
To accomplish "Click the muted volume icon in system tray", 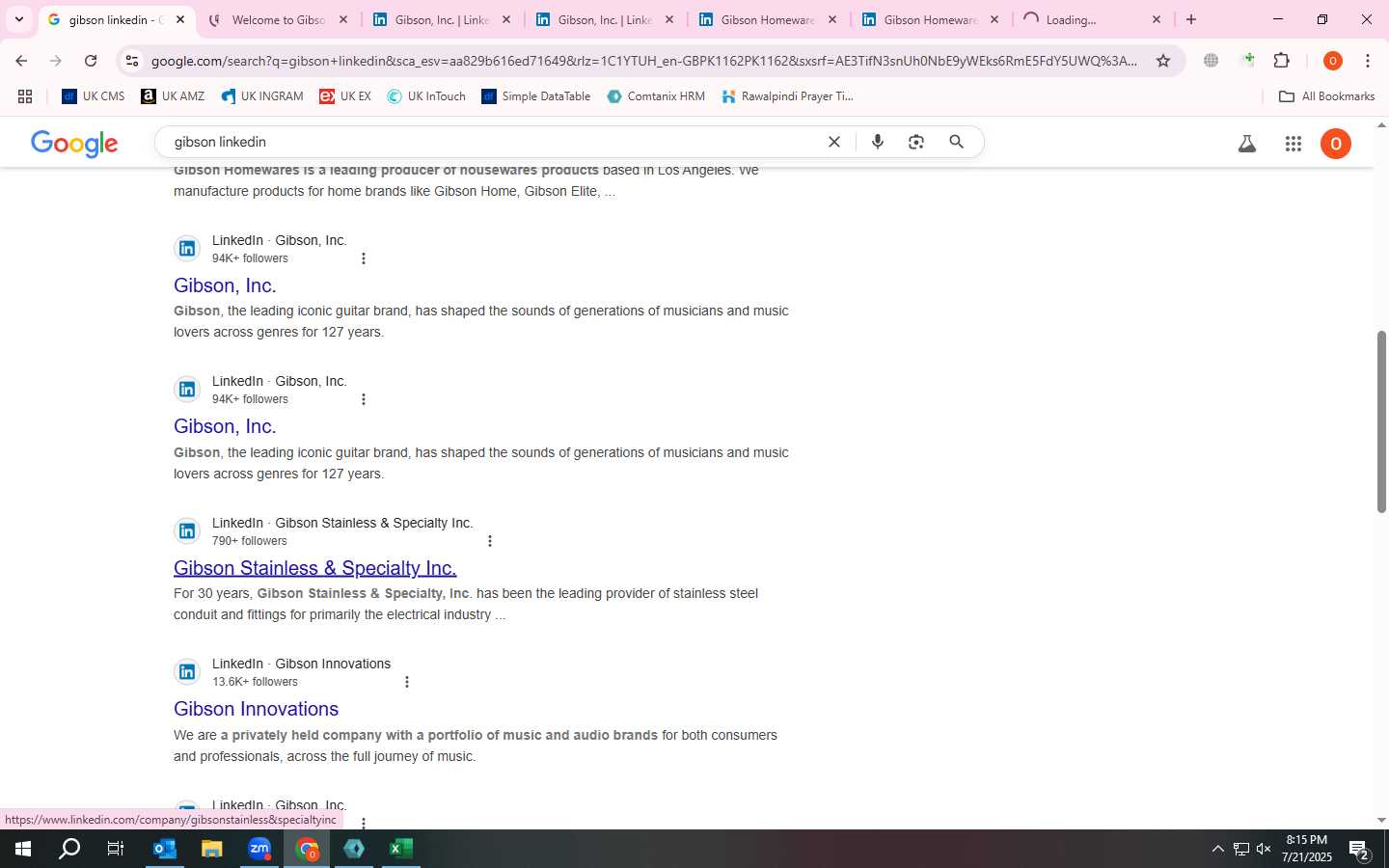I will [1264, 849].
